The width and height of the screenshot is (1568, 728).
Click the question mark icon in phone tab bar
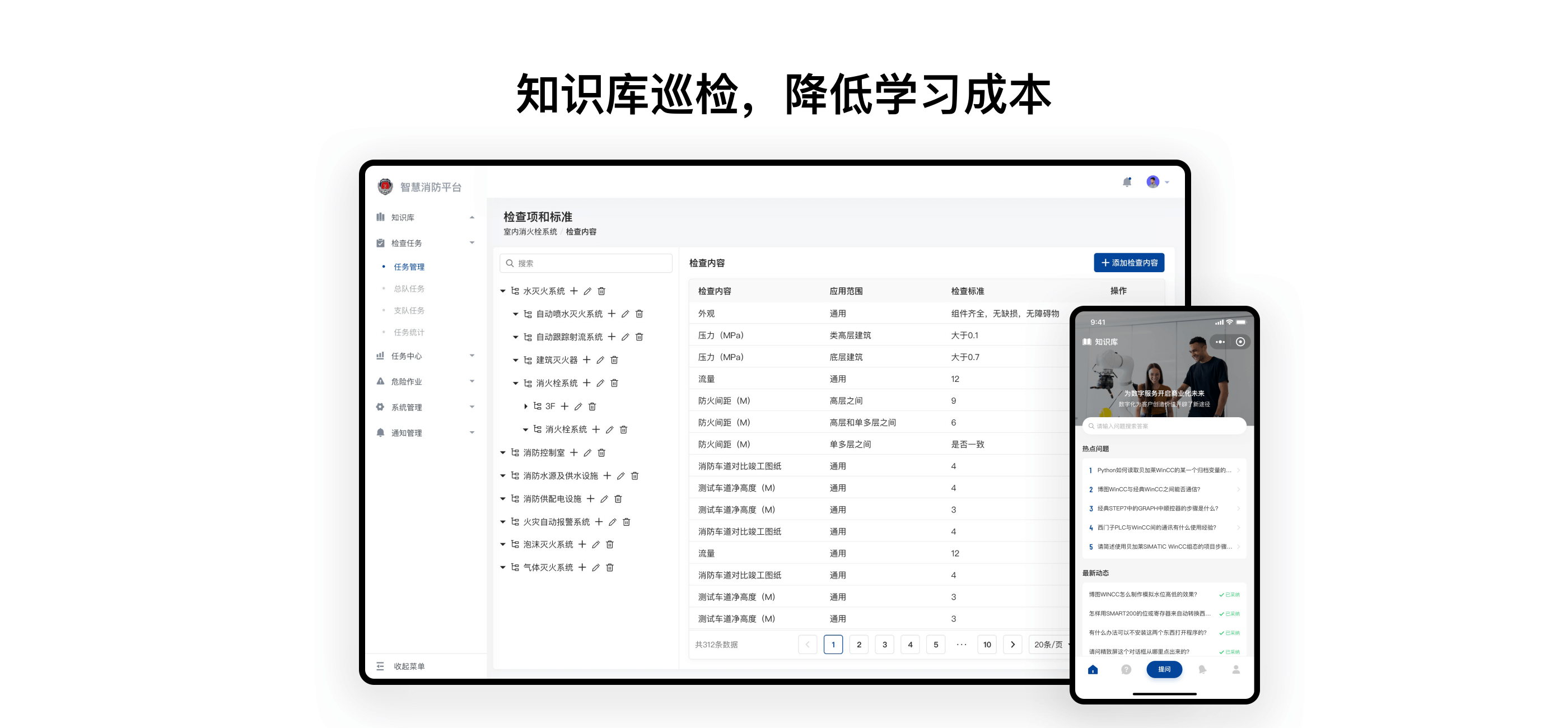[x=1126, y=670]
